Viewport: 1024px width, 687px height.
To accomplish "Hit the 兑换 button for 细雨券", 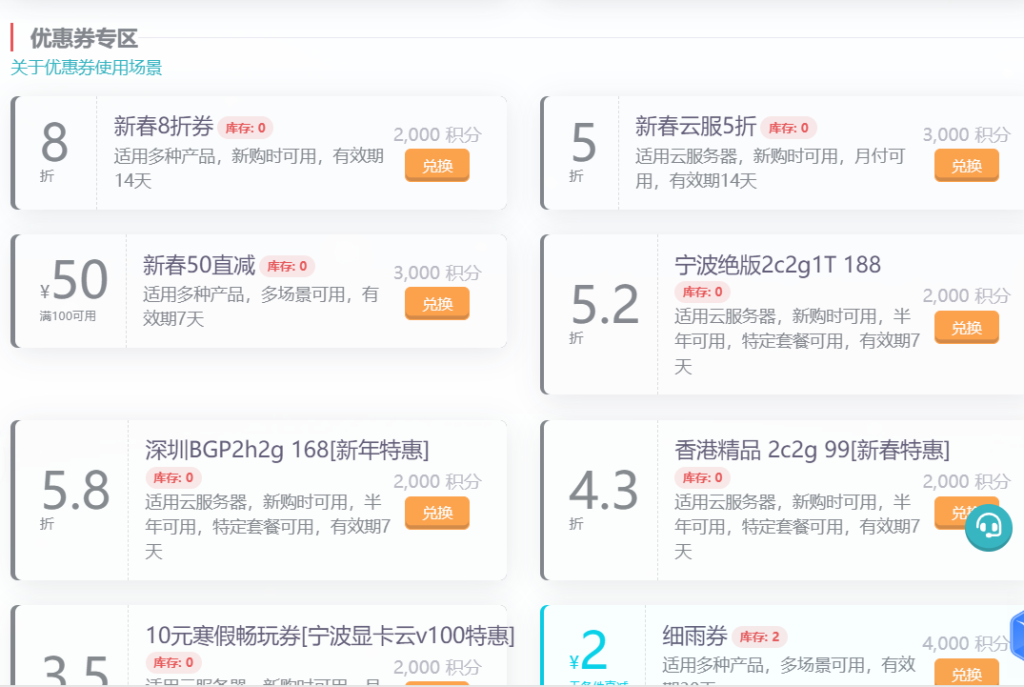I will (966, 673).
